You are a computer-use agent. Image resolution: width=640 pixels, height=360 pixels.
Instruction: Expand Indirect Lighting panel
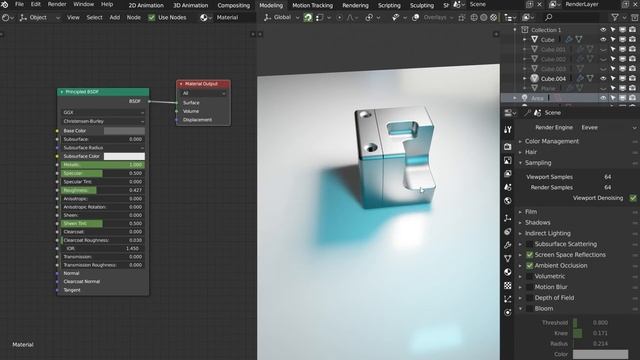point(547,233)
